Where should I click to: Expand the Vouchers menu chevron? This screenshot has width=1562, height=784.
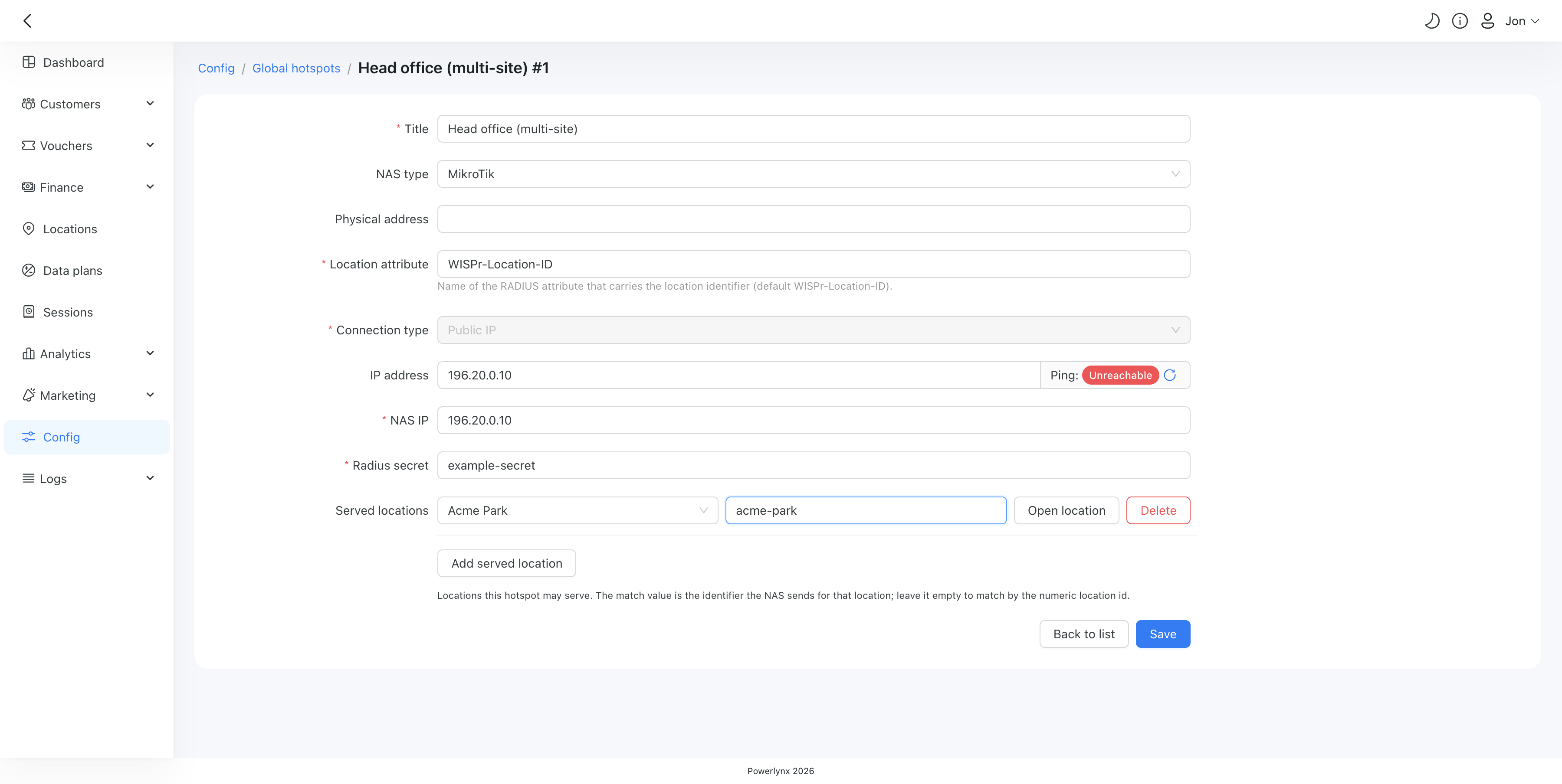pyautogui.click(x=151, y=145)
